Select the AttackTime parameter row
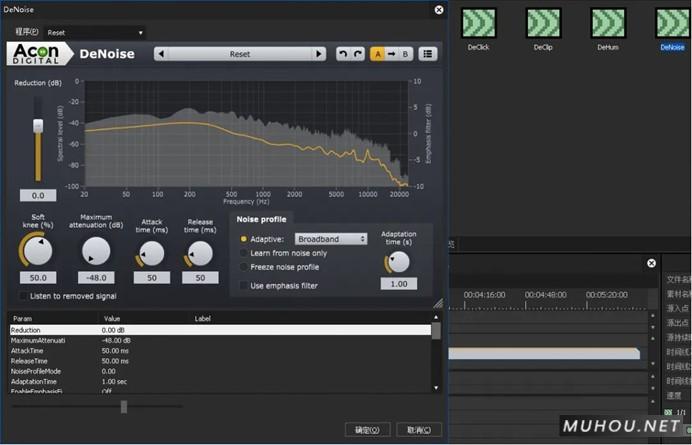The height and width of the screenshot is (445, 692). tap(220, 351)
